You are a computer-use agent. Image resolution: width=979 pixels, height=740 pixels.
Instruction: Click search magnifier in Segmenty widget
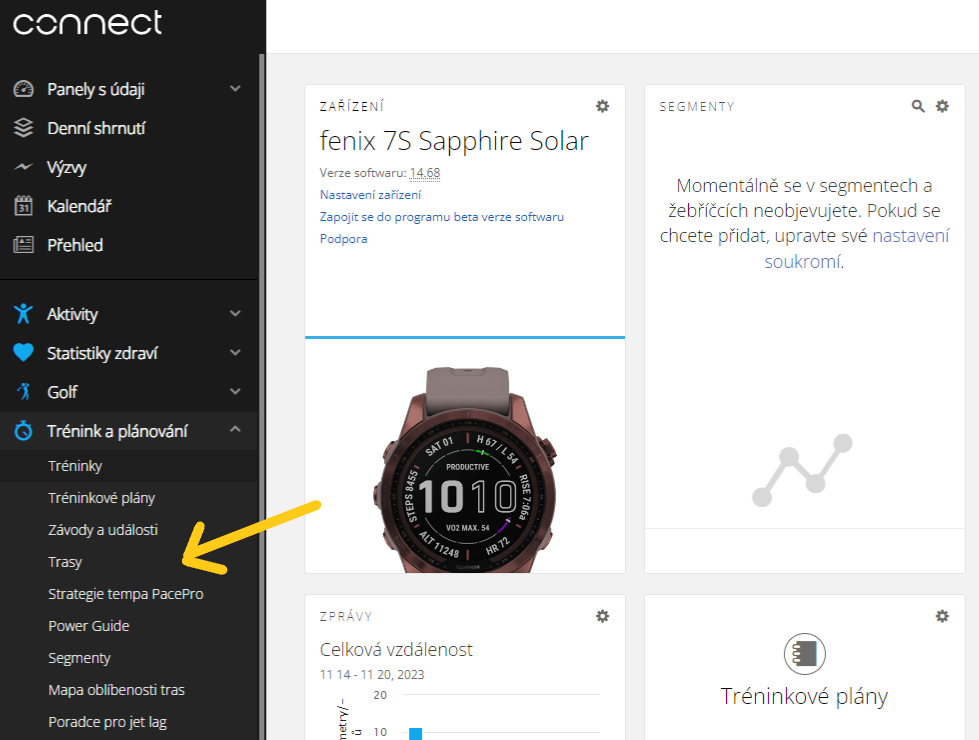point(918,106)
